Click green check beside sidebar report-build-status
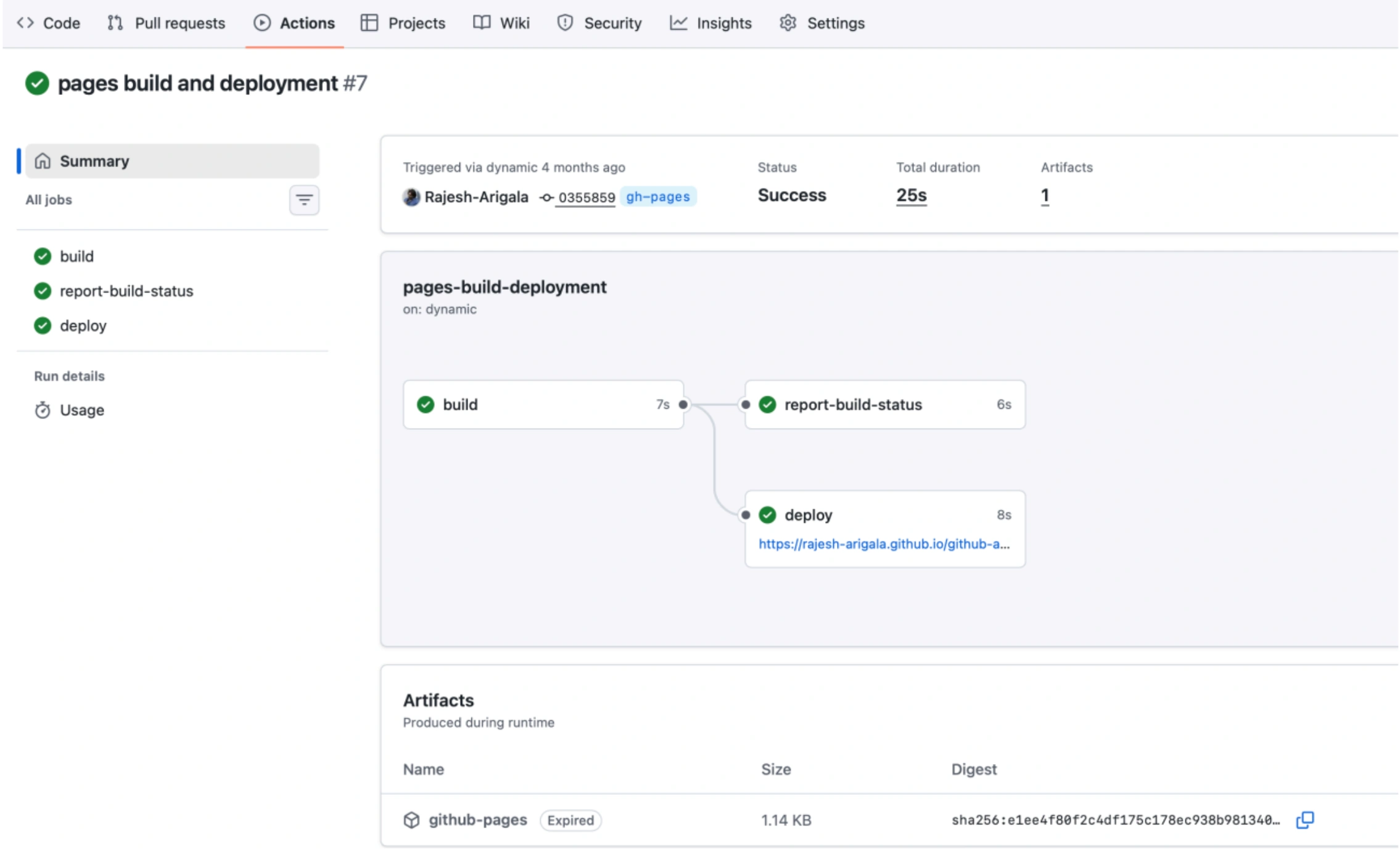The image size is (1400, 851). point(43,290)
